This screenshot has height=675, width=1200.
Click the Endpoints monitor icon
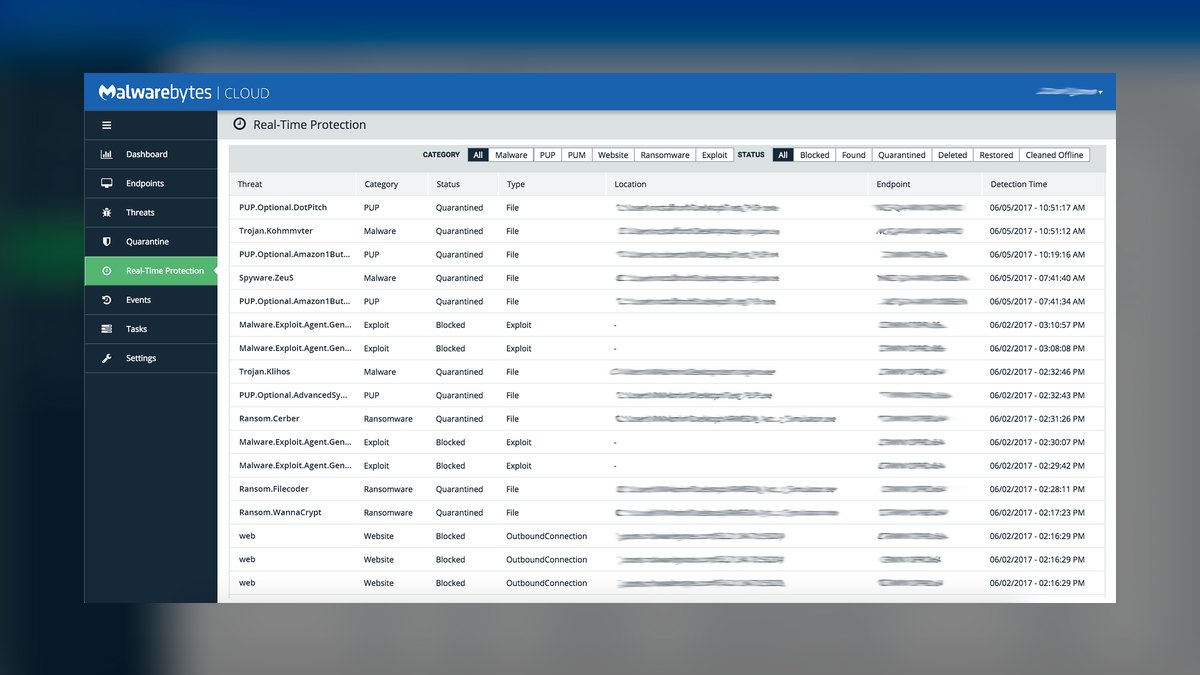pyautogui.click(x=106, y=183)
